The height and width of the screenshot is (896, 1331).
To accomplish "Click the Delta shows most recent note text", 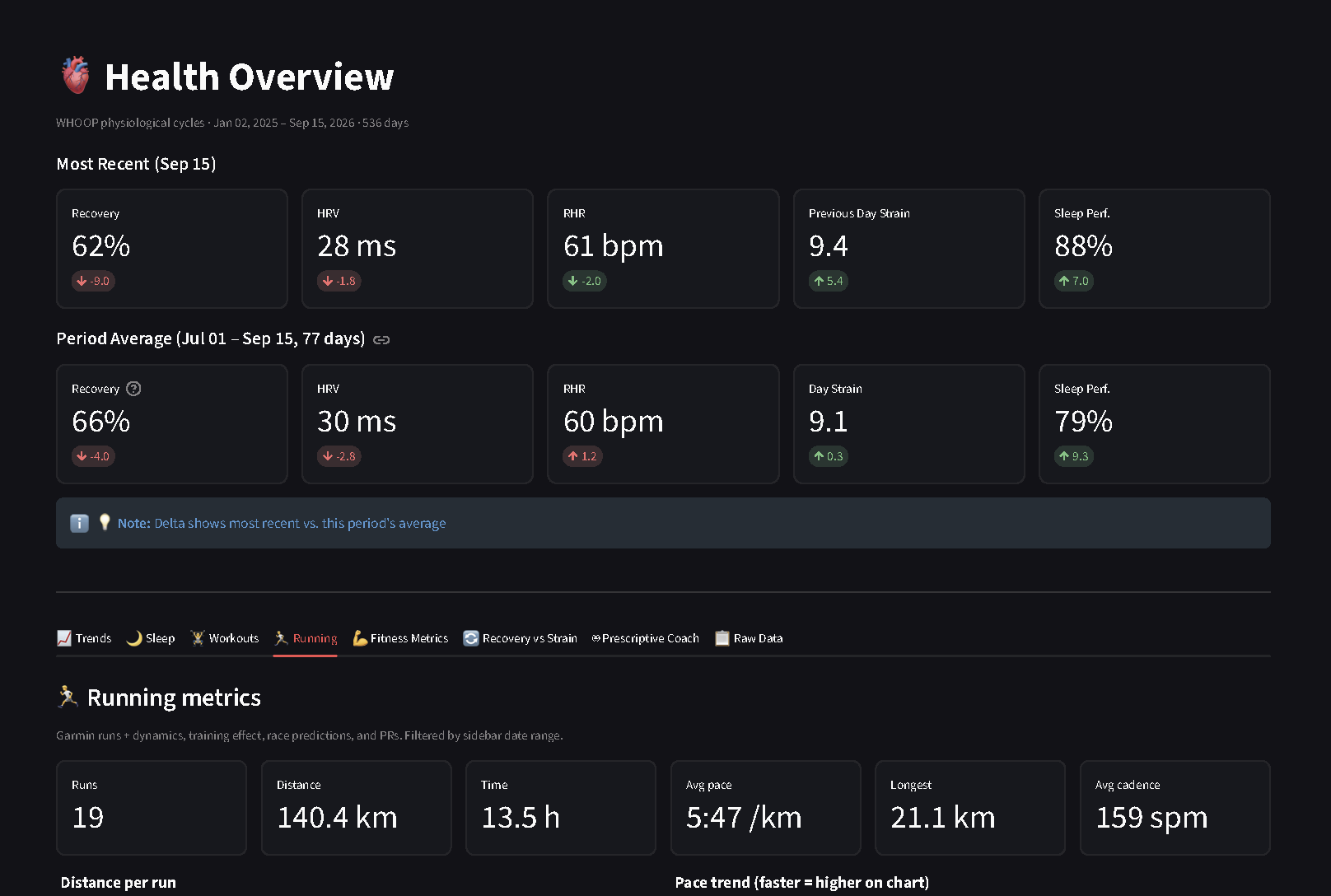I will [300, 523].
